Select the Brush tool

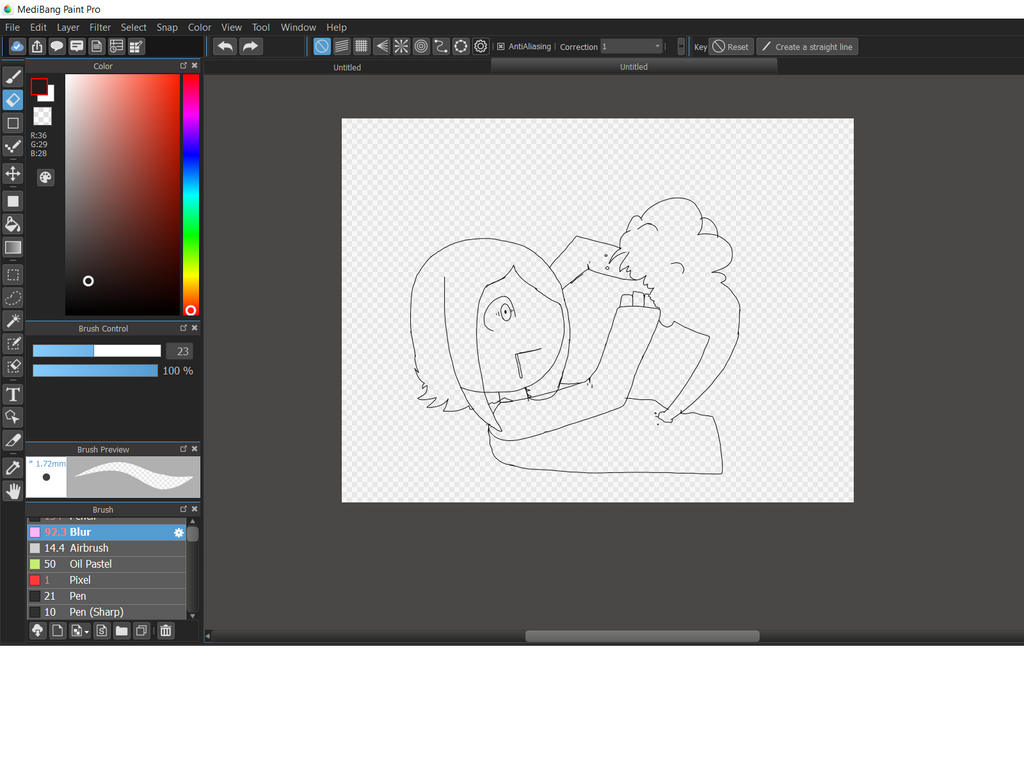(13, 76)
